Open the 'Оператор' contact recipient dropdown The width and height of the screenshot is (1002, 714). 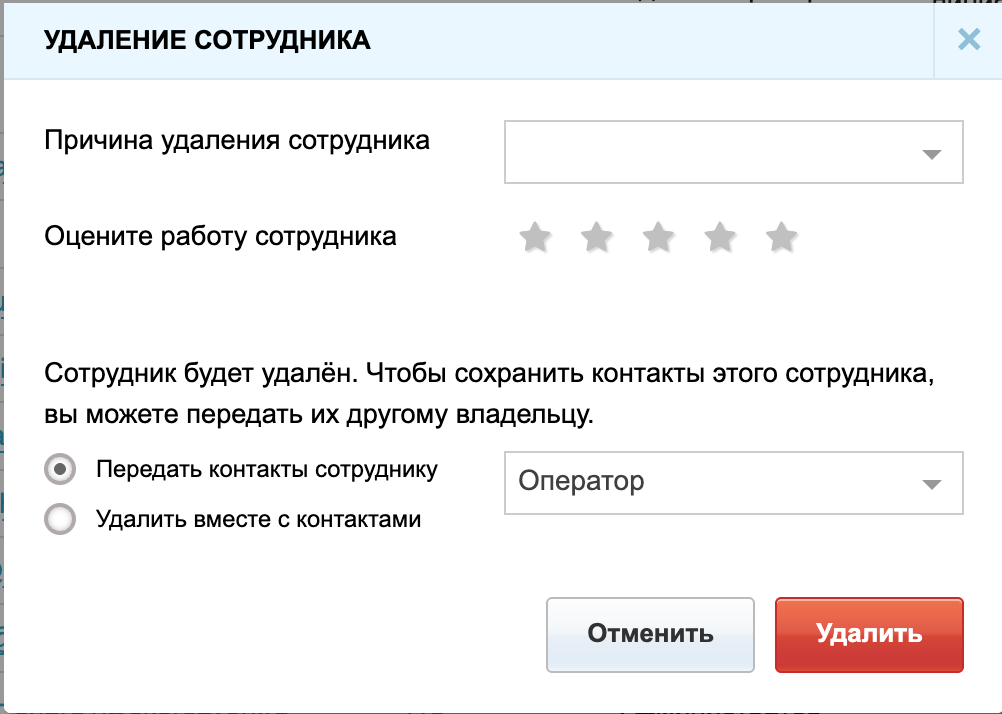710,483
